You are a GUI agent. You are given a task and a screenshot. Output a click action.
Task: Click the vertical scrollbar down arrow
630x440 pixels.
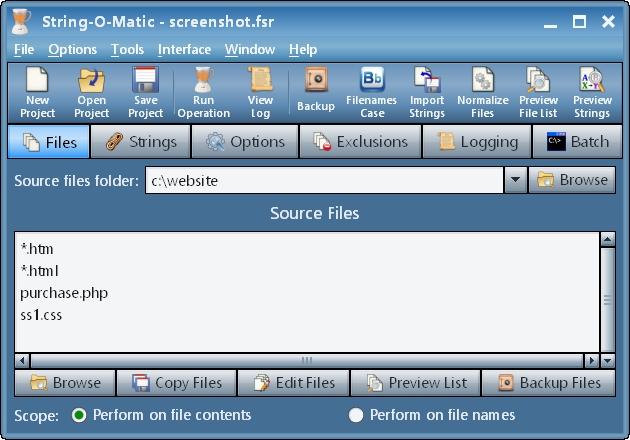coord(608,361)
